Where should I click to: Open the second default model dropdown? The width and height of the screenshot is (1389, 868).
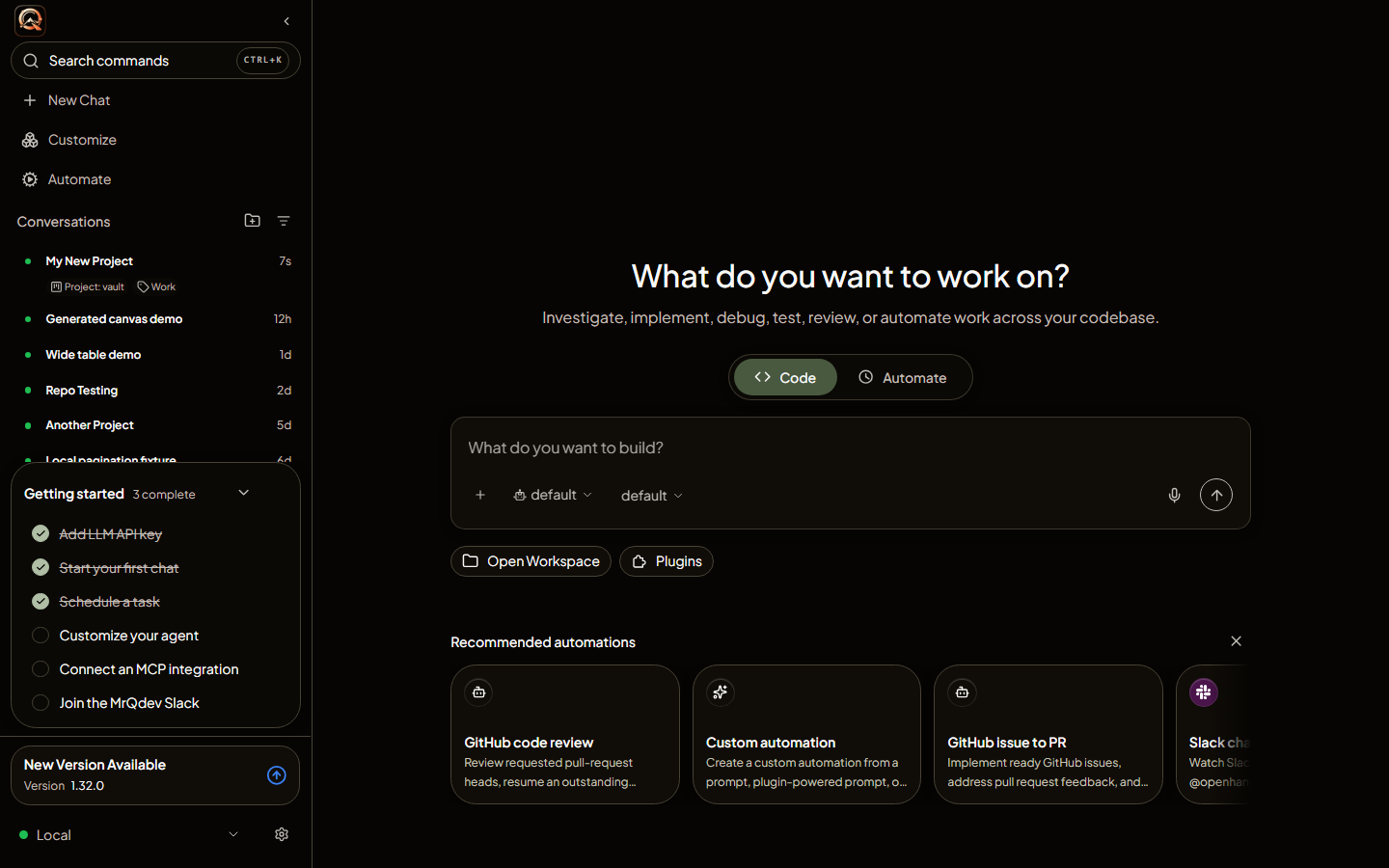pyautogui.click(x=652, y=496)
